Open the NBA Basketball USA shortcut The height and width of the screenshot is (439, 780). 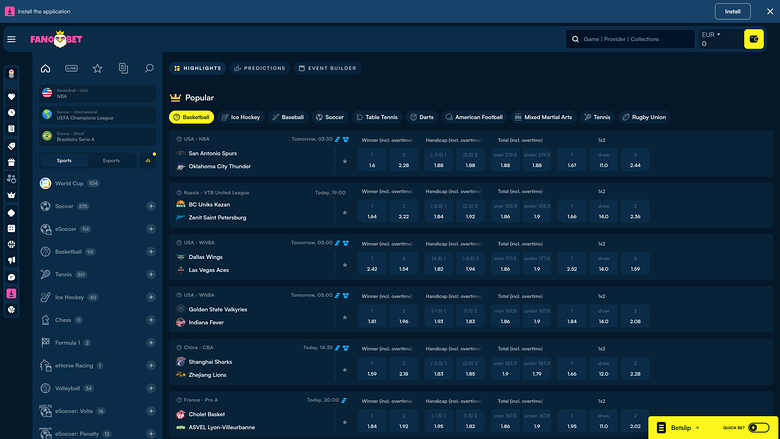98,93
